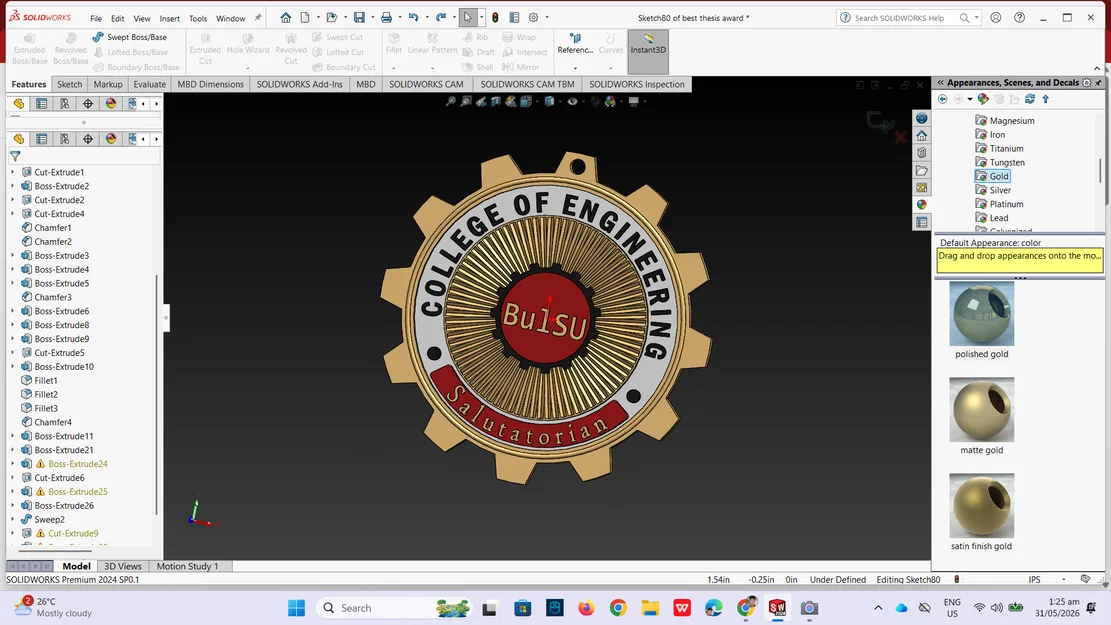The height and width of the screenshot is (625, 1111).
Task: Expand the Sweep2 feature node
Action: (12, 519)
